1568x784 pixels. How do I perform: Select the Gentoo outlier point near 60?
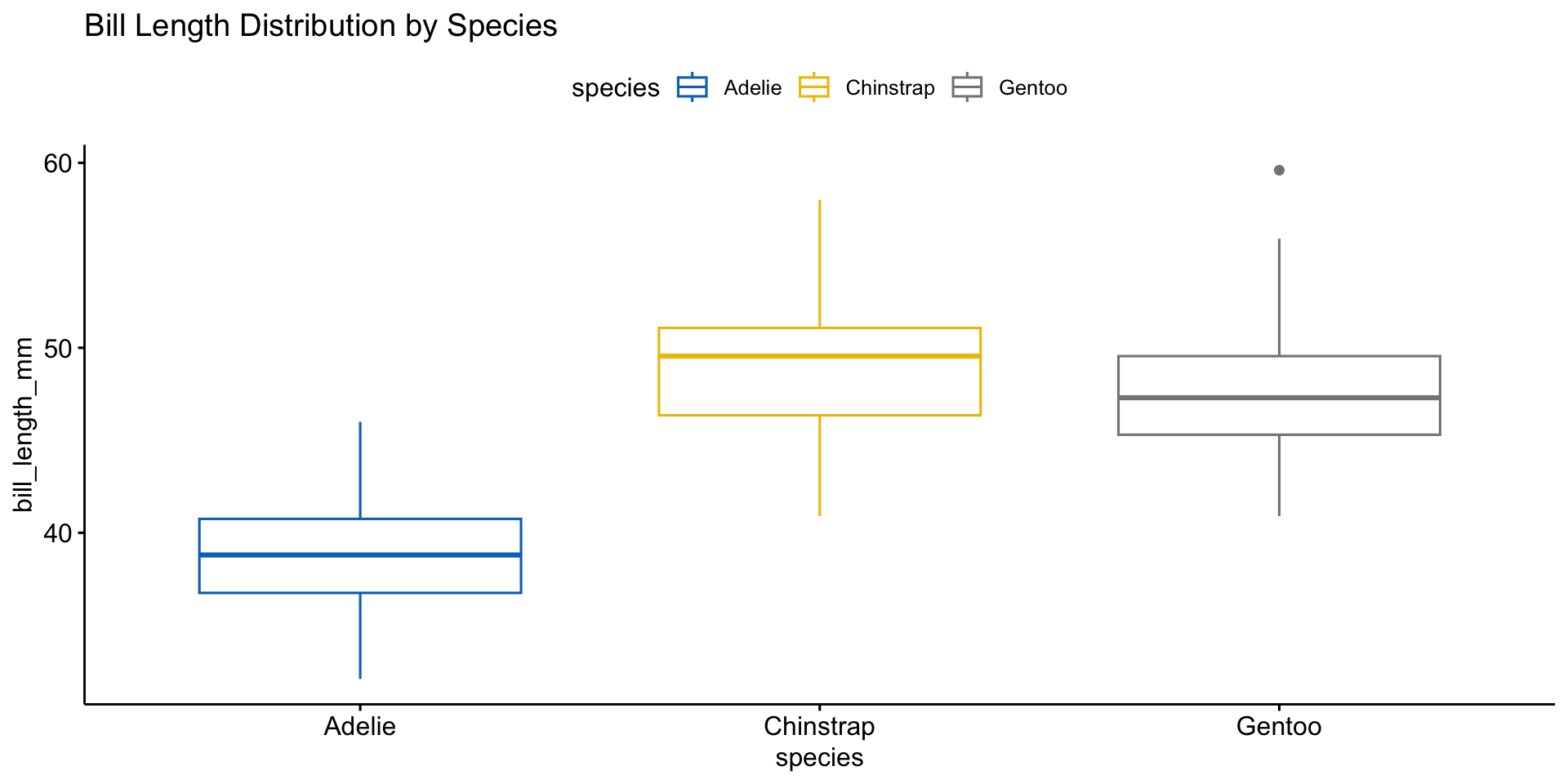tap(1279, 170)
